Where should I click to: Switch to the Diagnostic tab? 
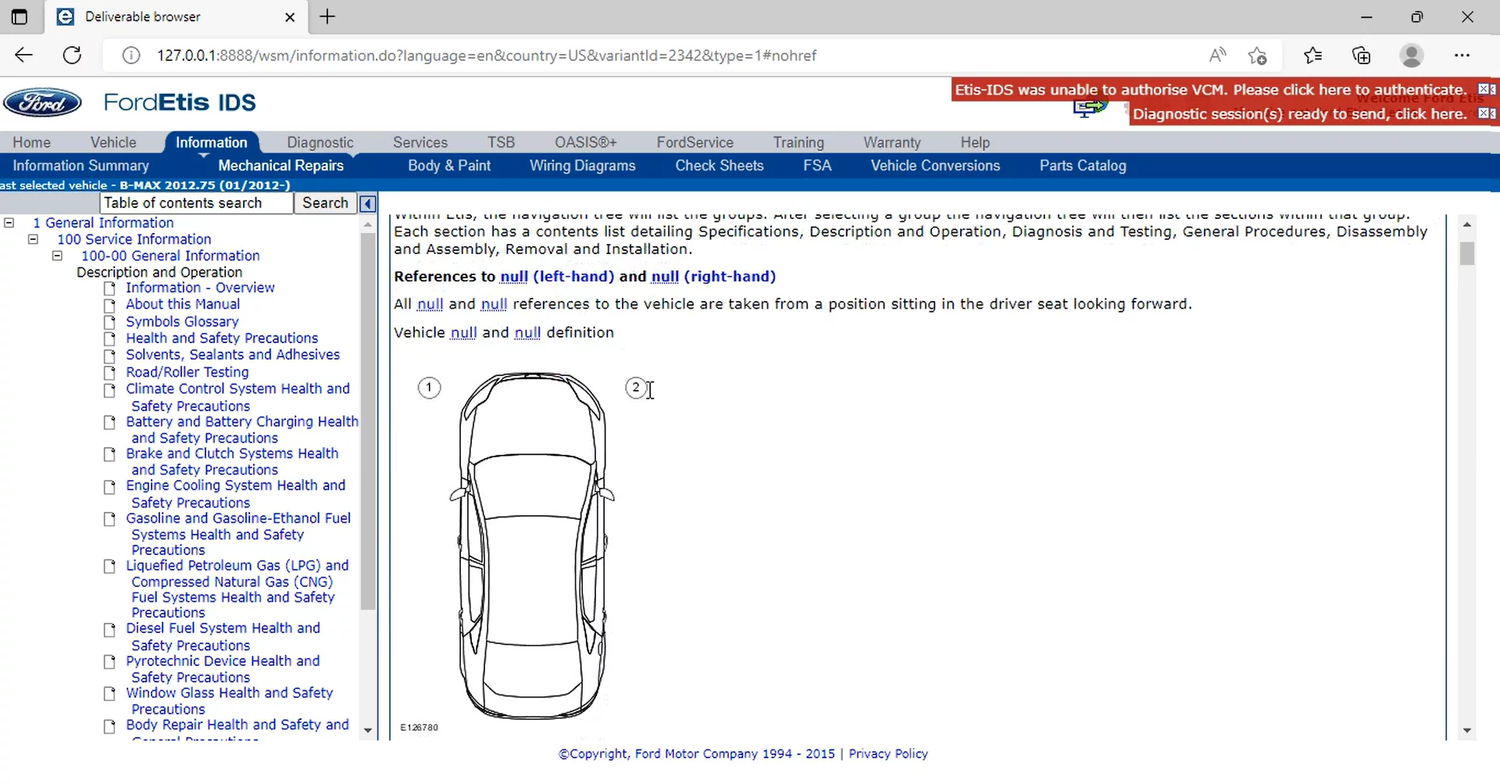point(320,142)
